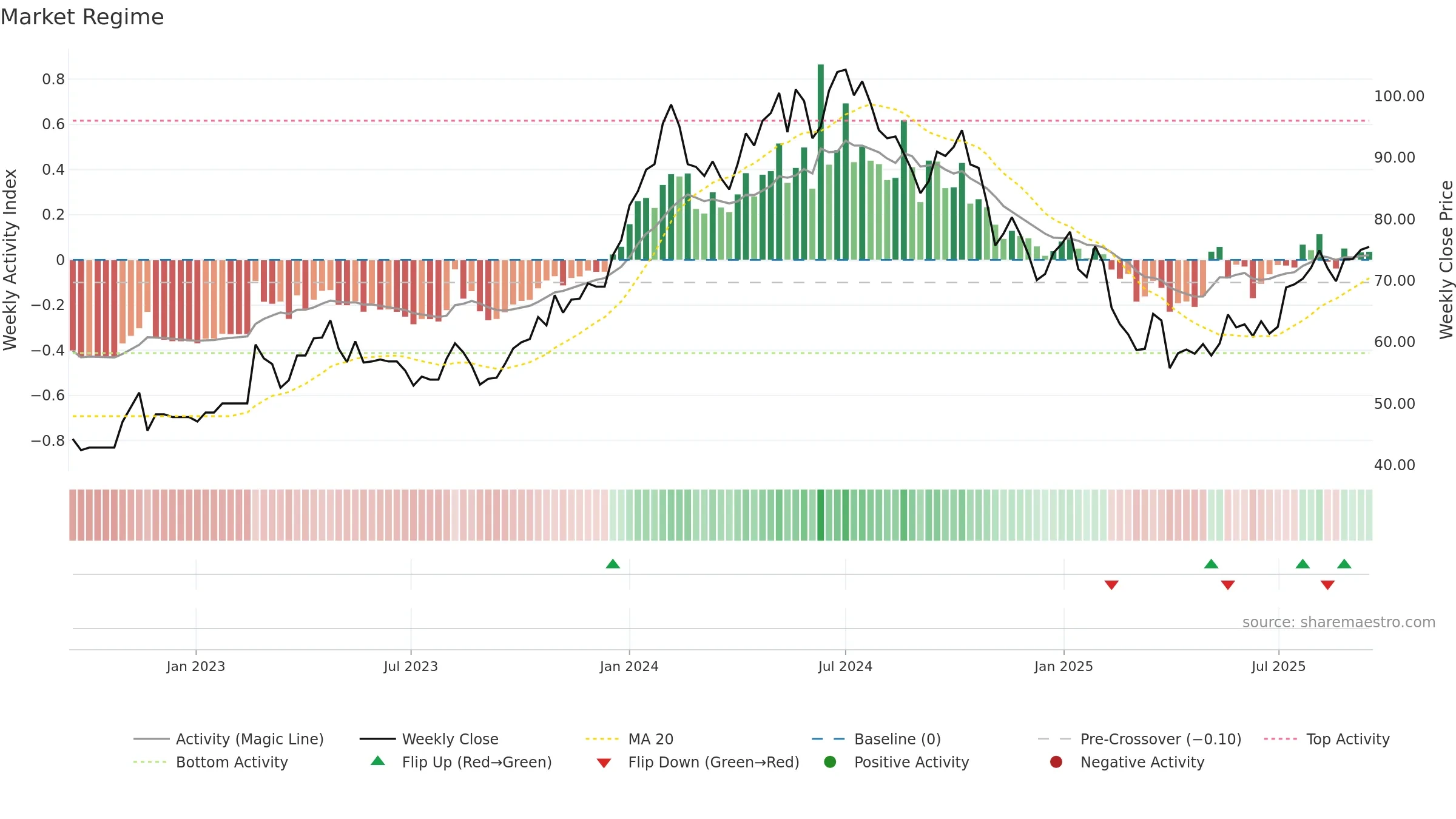Click the source: sharemaestro.com text
The image size is (1456, 819).
(1339, 622)
